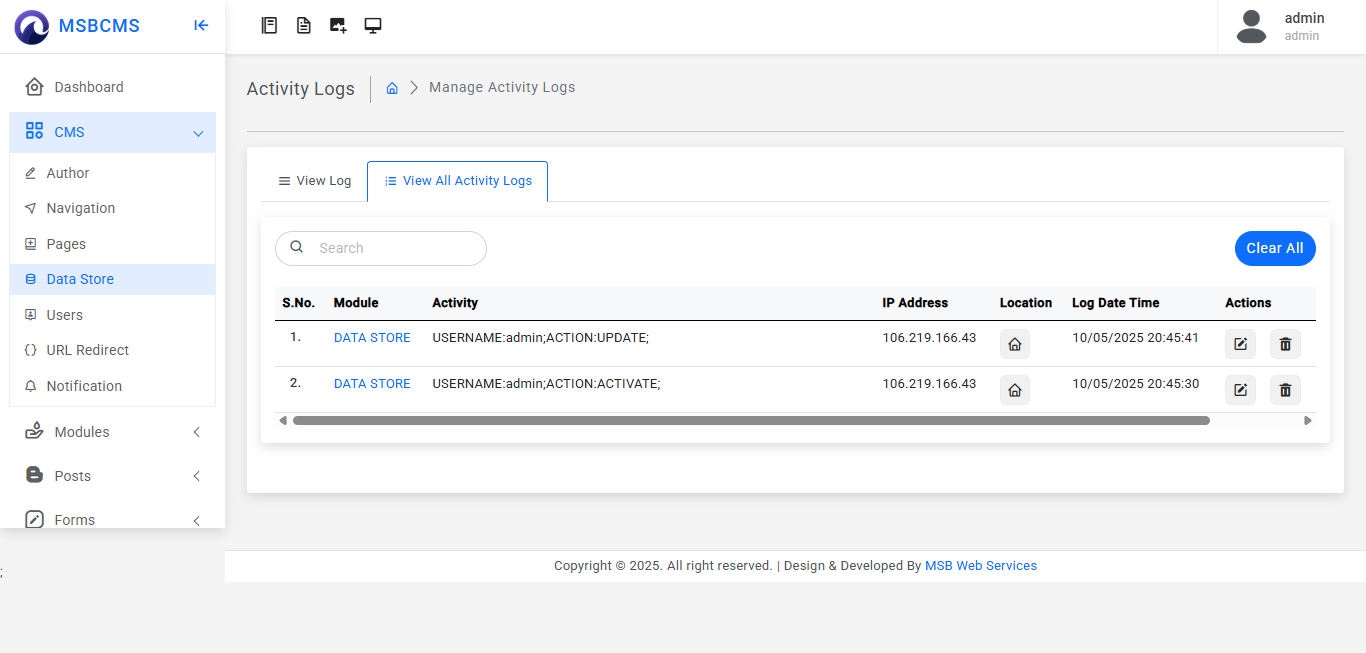Select the View All Activity Logs tab
Screen dimensions: 1366x653
[458, 181]
